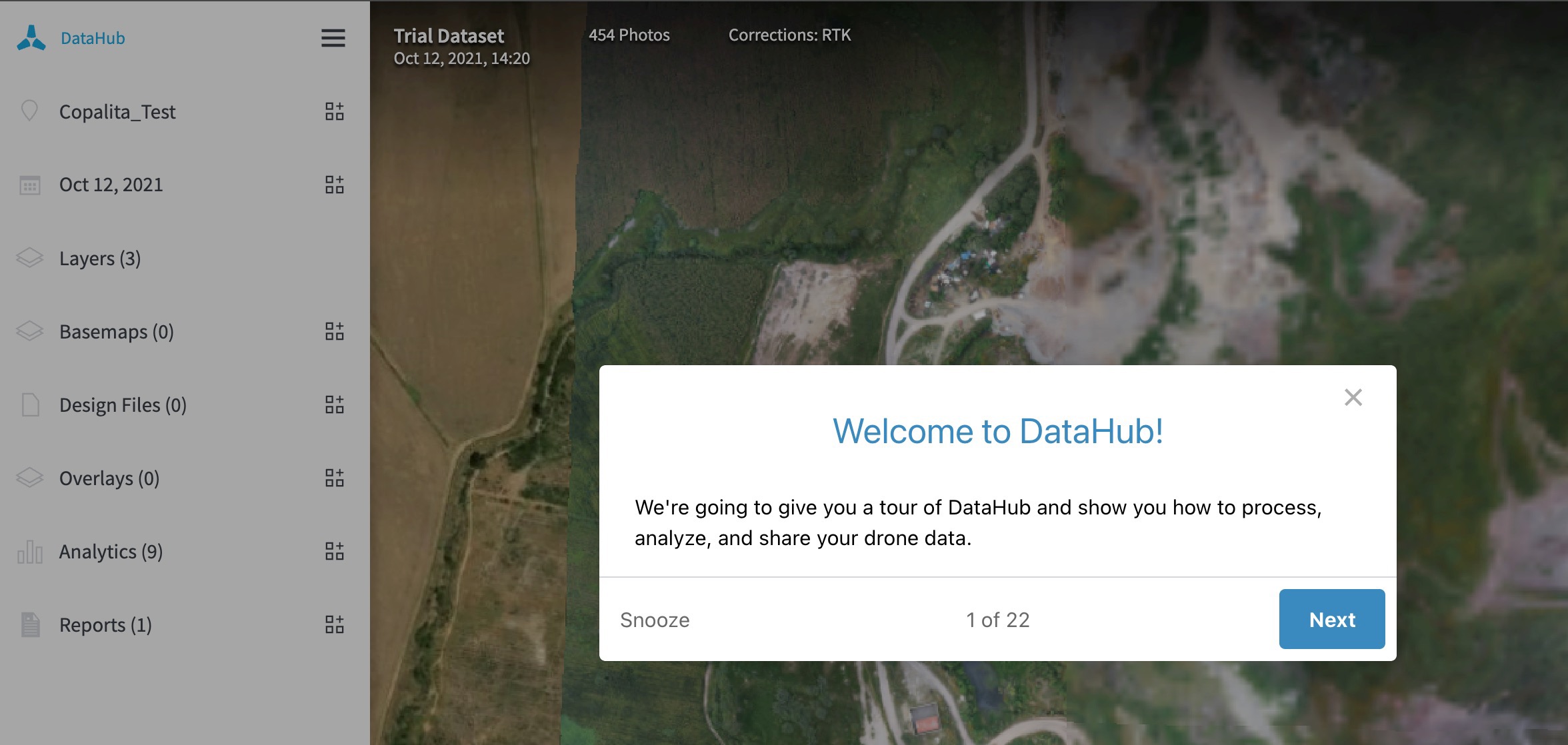Click the Overlays stack icon

coord(30,478)
